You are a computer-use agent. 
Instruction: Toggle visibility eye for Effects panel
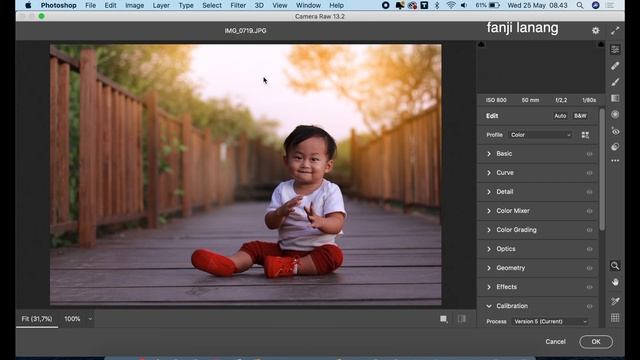pyautogui.click(x=589, y=287)
